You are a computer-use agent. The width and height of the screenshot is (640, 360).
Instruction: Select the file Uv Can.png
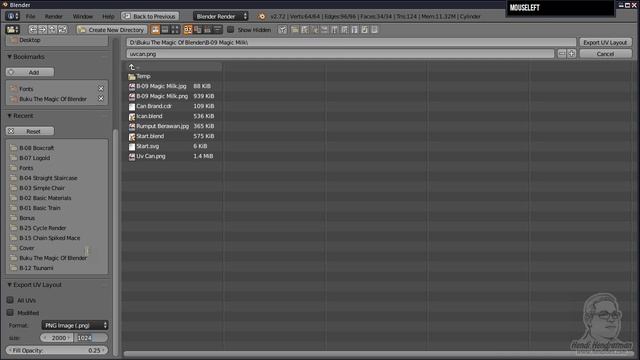tap(151, 156)
